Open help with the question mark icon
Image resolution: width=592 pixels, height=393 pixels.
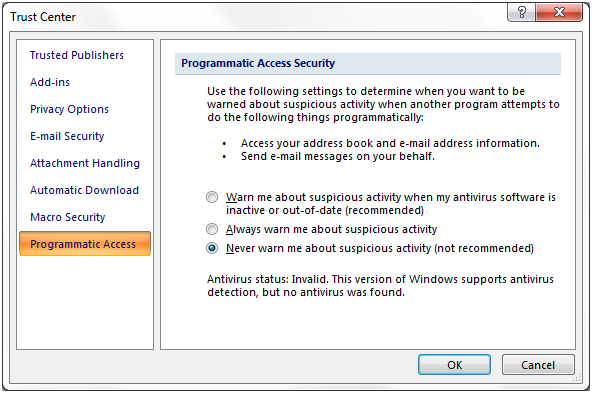tap(521, 12)
